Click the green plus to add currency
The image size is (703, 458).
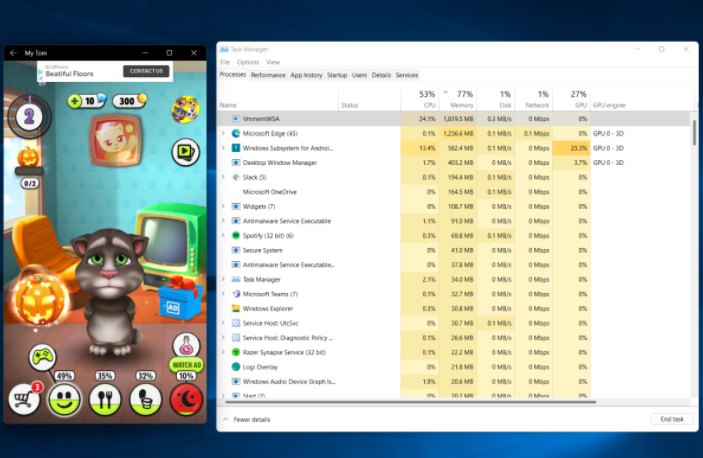[x=75, y=101]
